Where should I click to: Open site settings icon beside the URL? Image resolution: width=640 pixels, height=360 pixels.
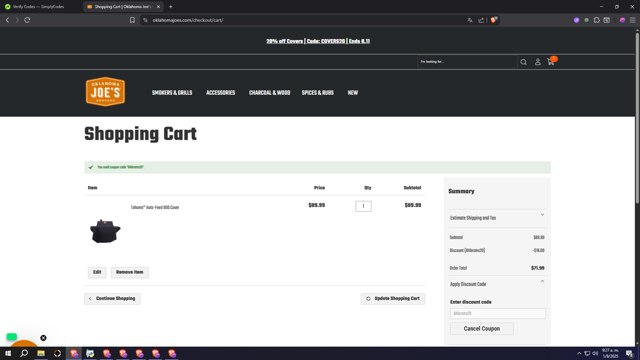pyautogui.click(x=145, y=20)
